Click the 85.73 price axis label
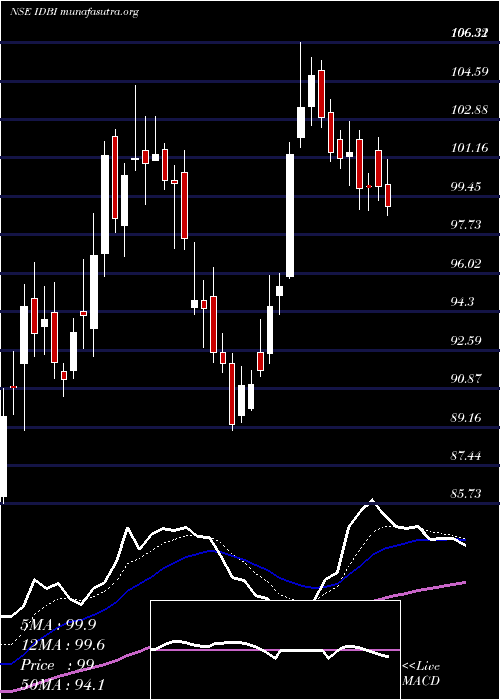Image resolution: width=500 pixels, height=700 pixels. tap(466, 494)
